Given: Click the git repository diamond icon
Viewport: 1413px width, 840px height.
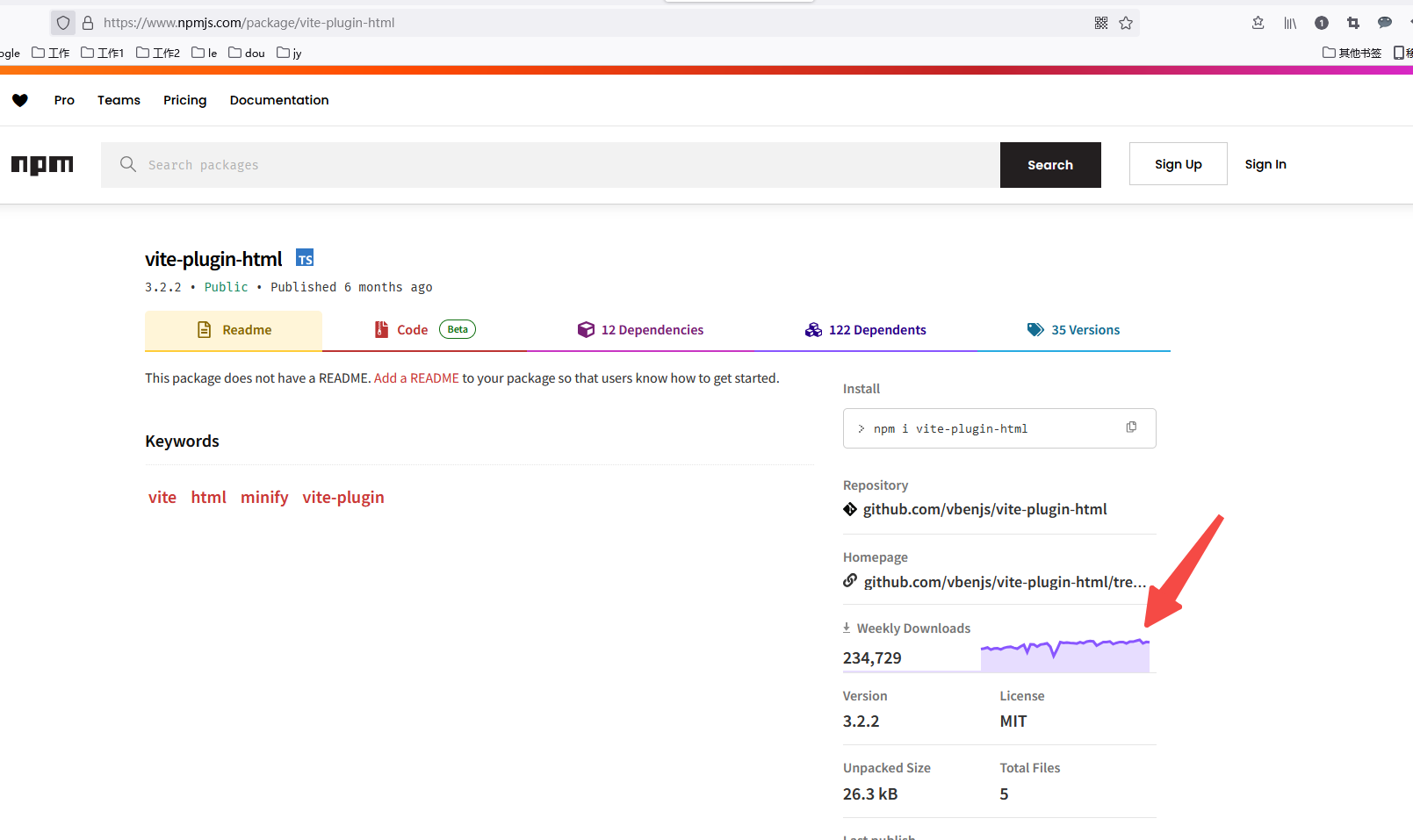Looking at the screenshot, I should coord(850,509).
